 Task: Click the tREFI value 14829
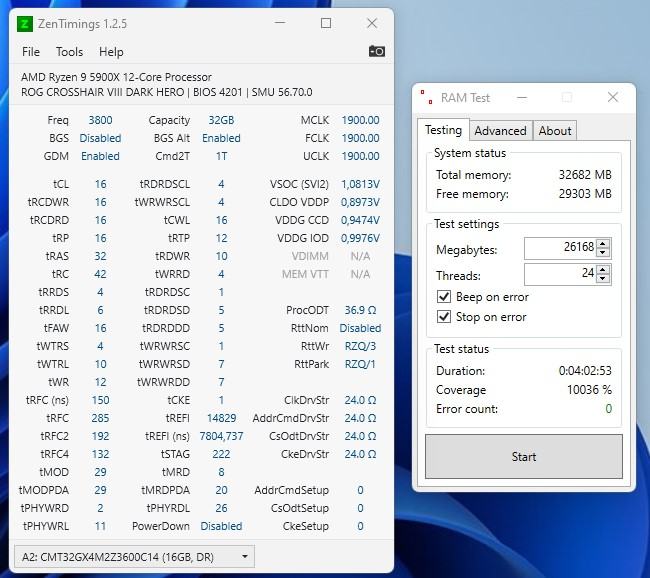click(x=221, y=418)
